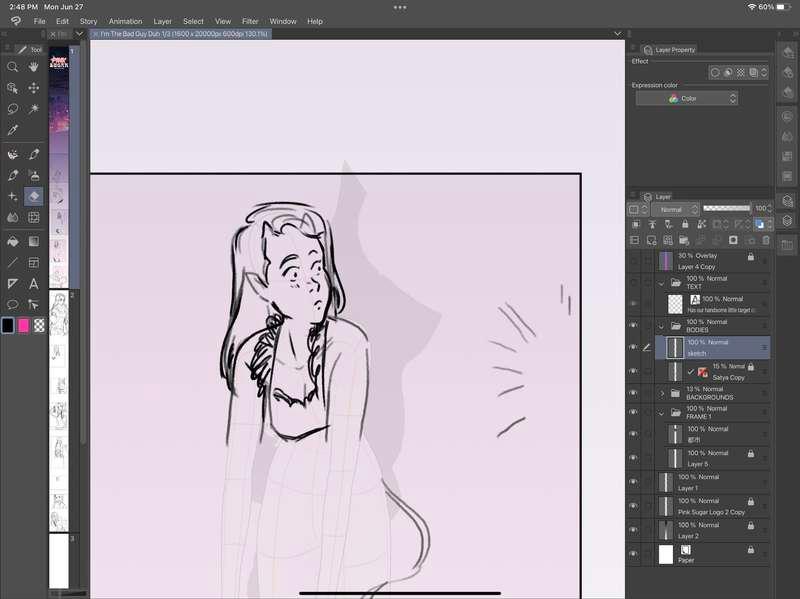Viewport: 800px width, 599px height.
Task: Select the straight line Figure tool
Action: [13, 263]
